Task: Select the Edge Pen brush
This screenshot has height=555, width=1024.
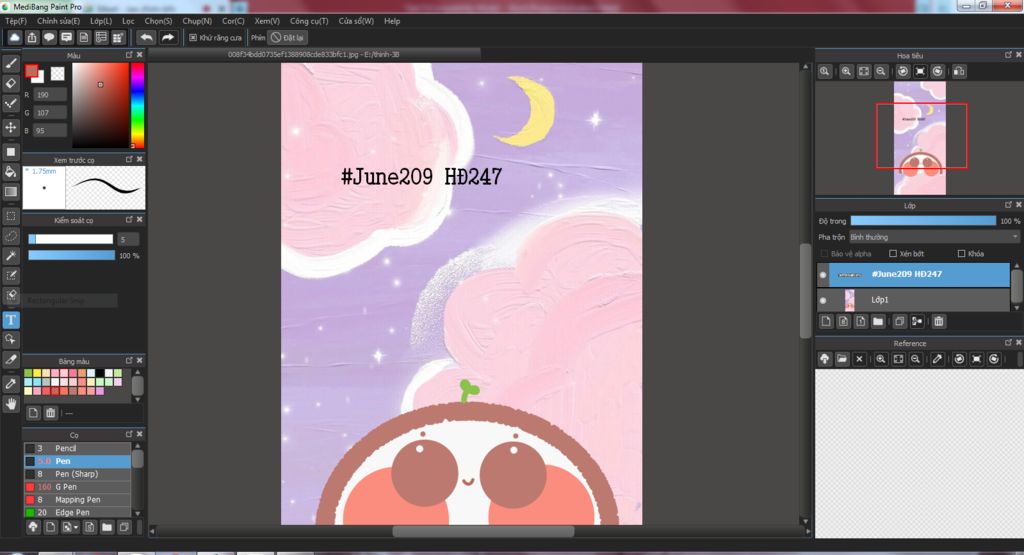Action: point(77,512)
